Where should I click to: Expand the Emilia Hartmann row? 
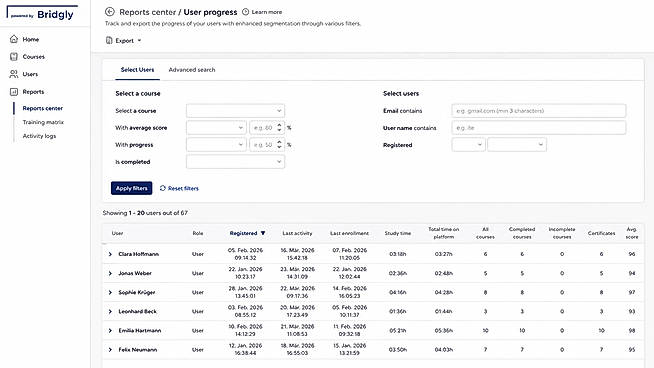point(110,330)
